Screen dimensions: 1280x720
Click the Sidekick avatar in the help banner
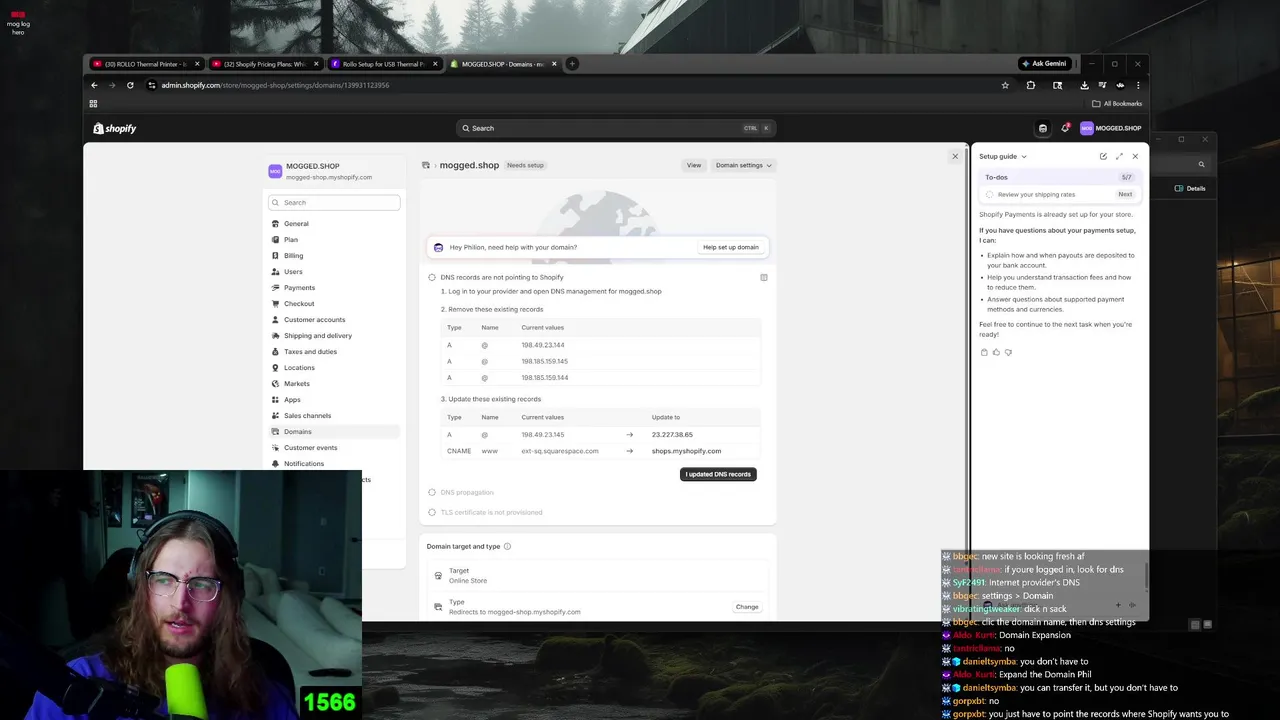438,247
